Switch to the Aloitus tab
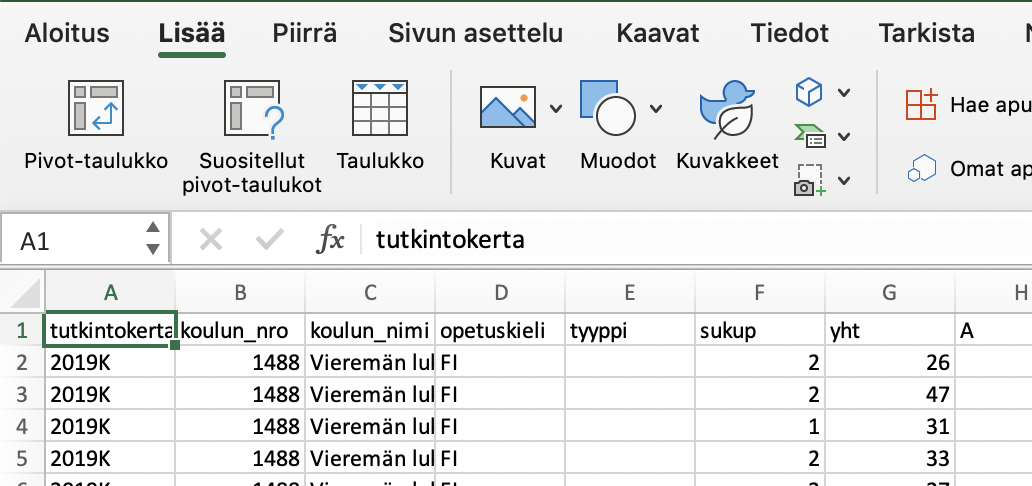Screen dimensions: 1032x486 (68, 33)
